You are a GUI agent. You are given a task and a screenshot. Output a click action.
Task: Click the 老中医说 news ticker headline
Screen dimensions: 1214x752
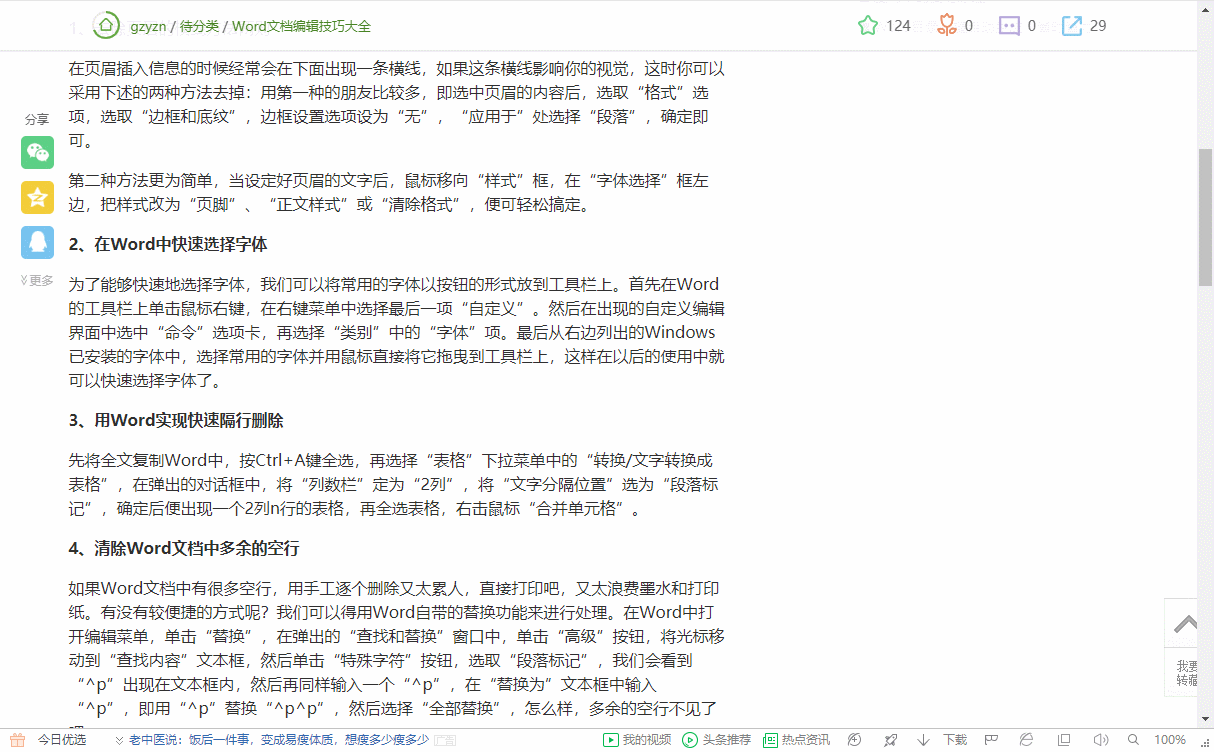tap(279, 740)
